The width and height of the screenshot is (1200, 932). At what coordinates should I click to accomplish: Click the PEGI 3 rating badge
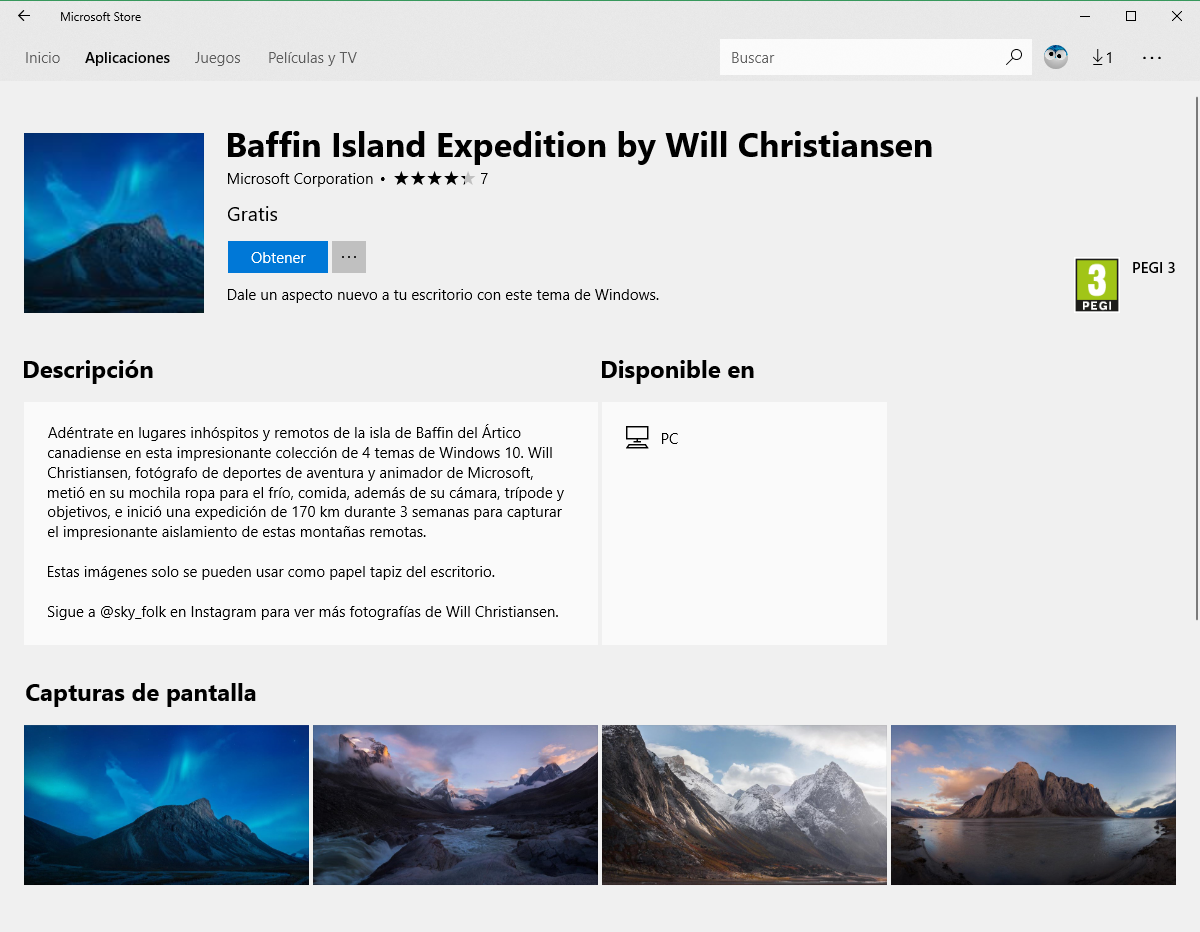(1096, 285)
